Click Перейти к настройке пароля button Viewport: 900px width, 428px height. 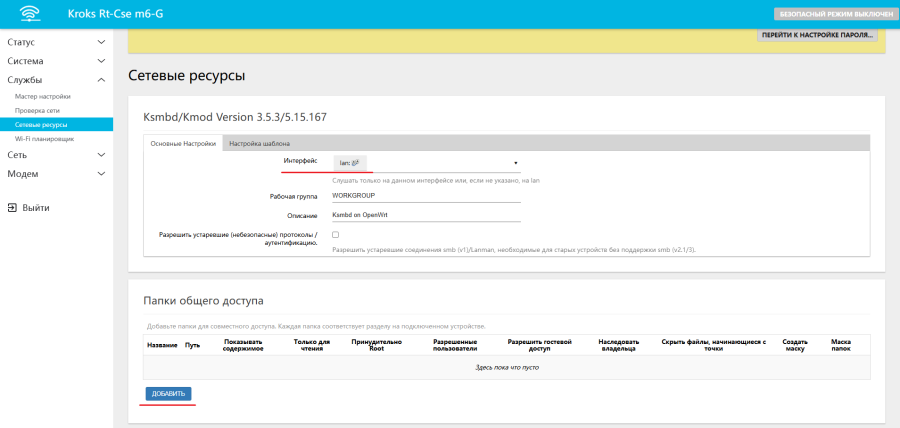pyautogui.click(x=818, y=35)
